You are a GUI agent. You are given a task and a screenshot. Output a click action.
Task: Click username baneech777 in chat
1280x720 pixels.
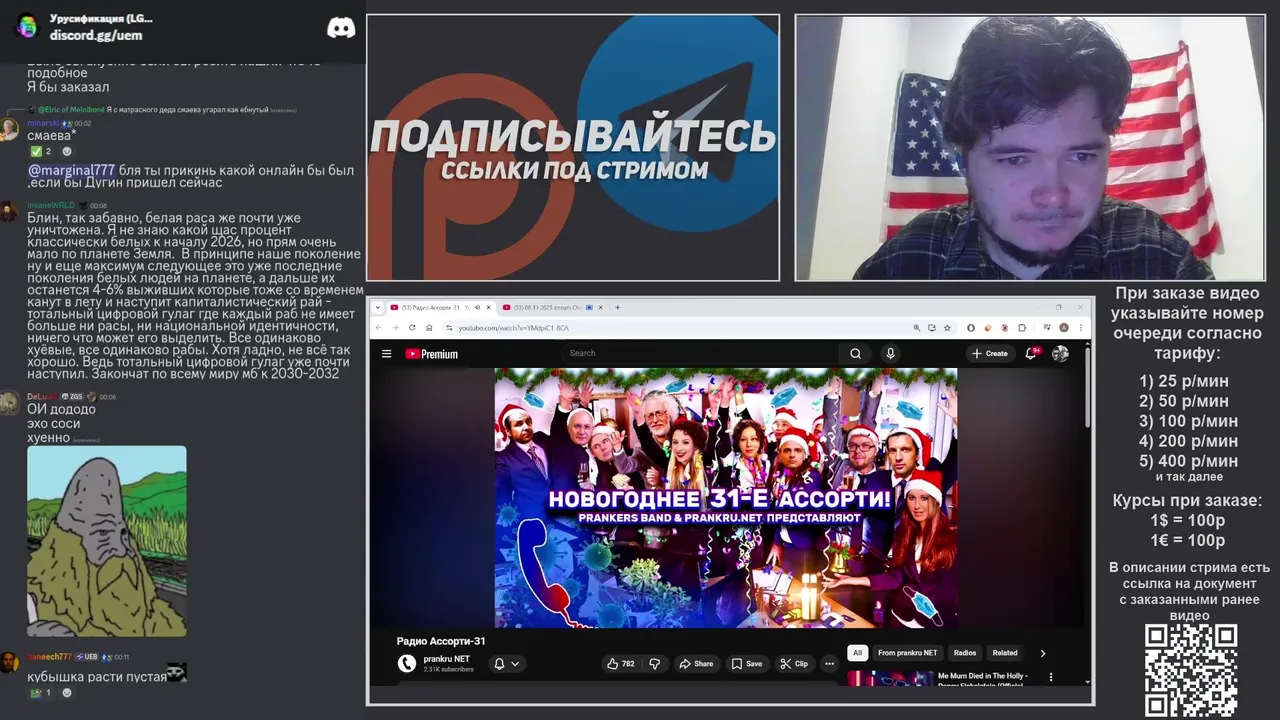click(49, 657)
